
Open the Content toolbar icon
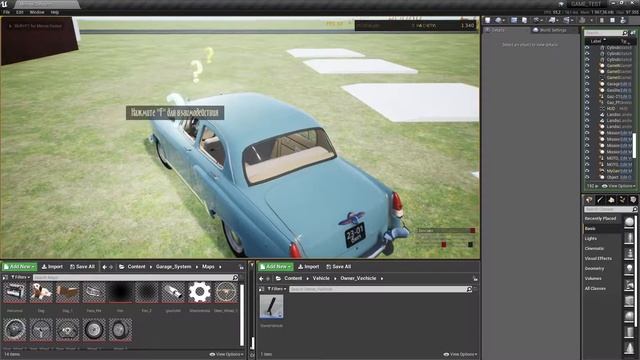(514, 20)
